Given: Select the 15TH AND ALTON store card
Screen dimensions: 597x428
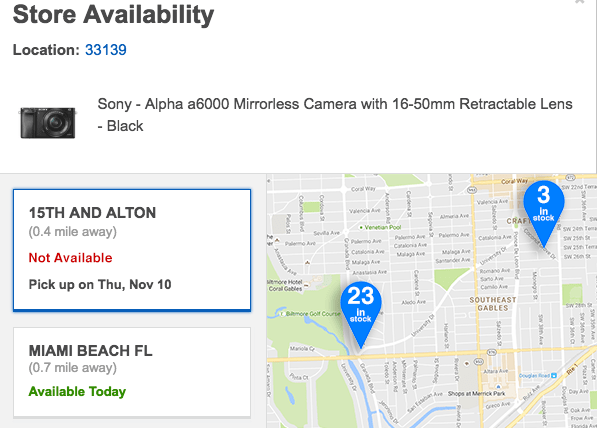Looking at the screenshot, I should pos(132,250).
